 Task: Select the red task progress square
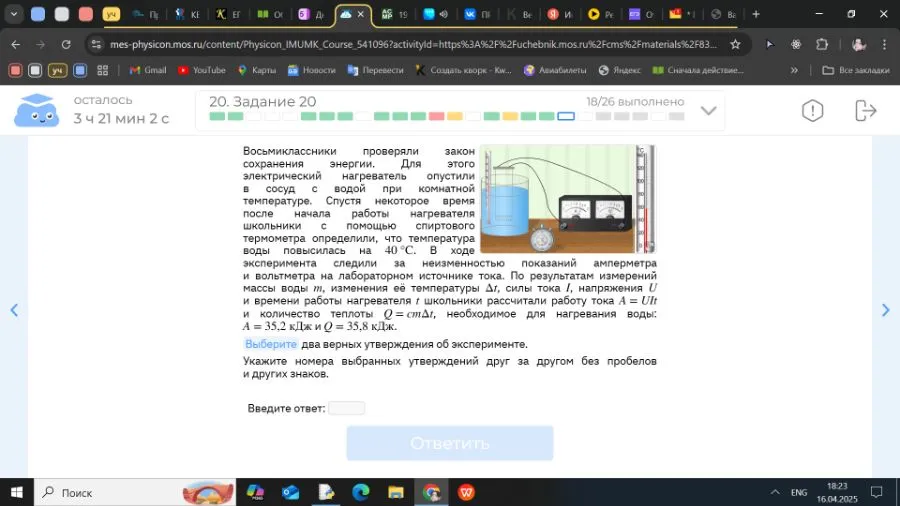(x=436, y=117)
